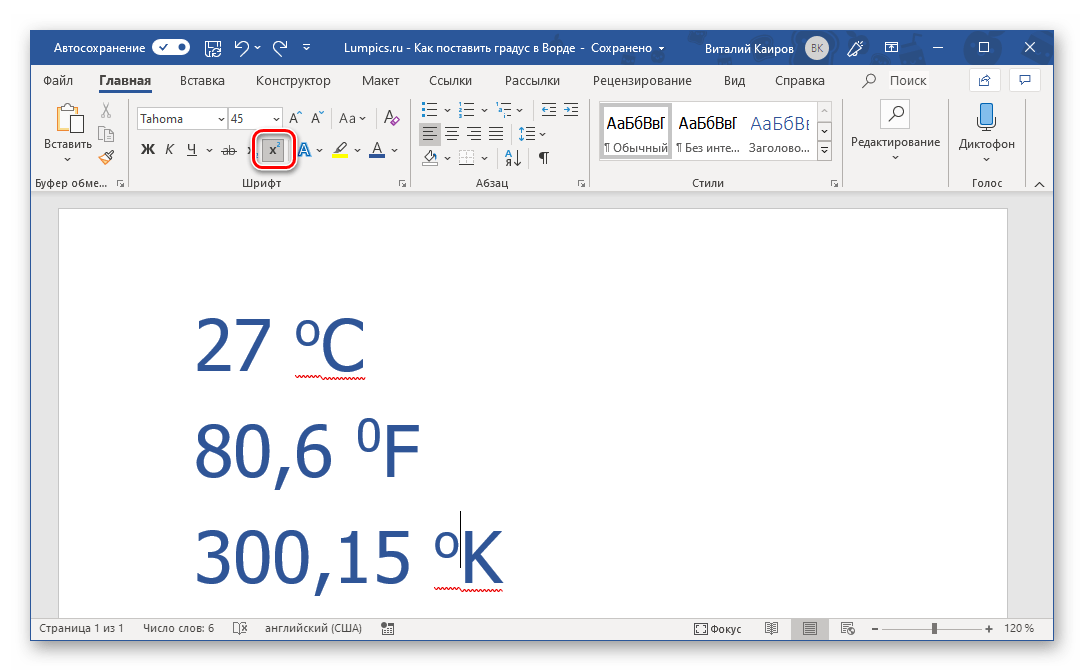Switch to the Конструктор tab

pyautogui.click(x=293, y=80)
